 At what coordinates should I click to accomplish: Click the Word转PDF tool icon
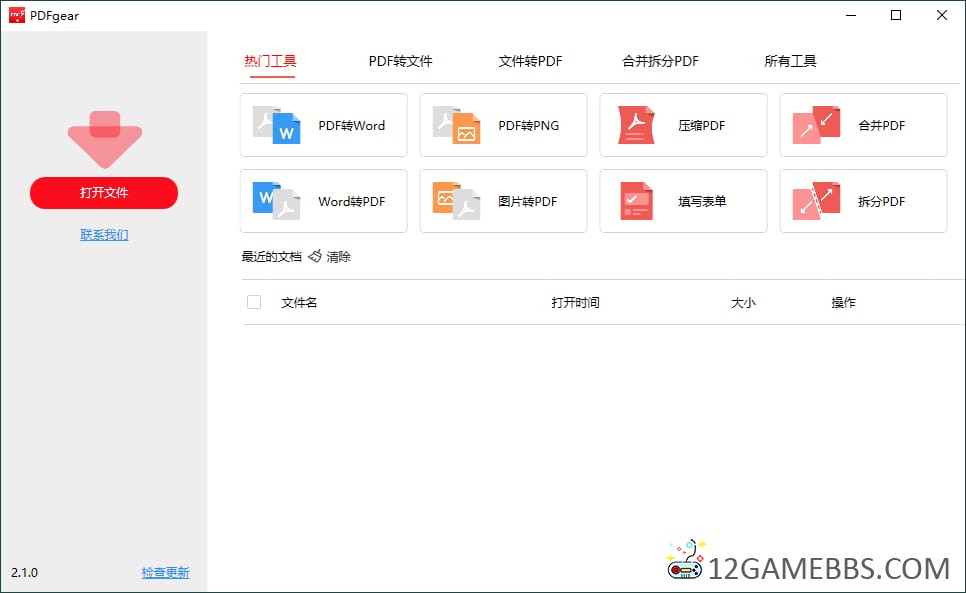(277, 201)
